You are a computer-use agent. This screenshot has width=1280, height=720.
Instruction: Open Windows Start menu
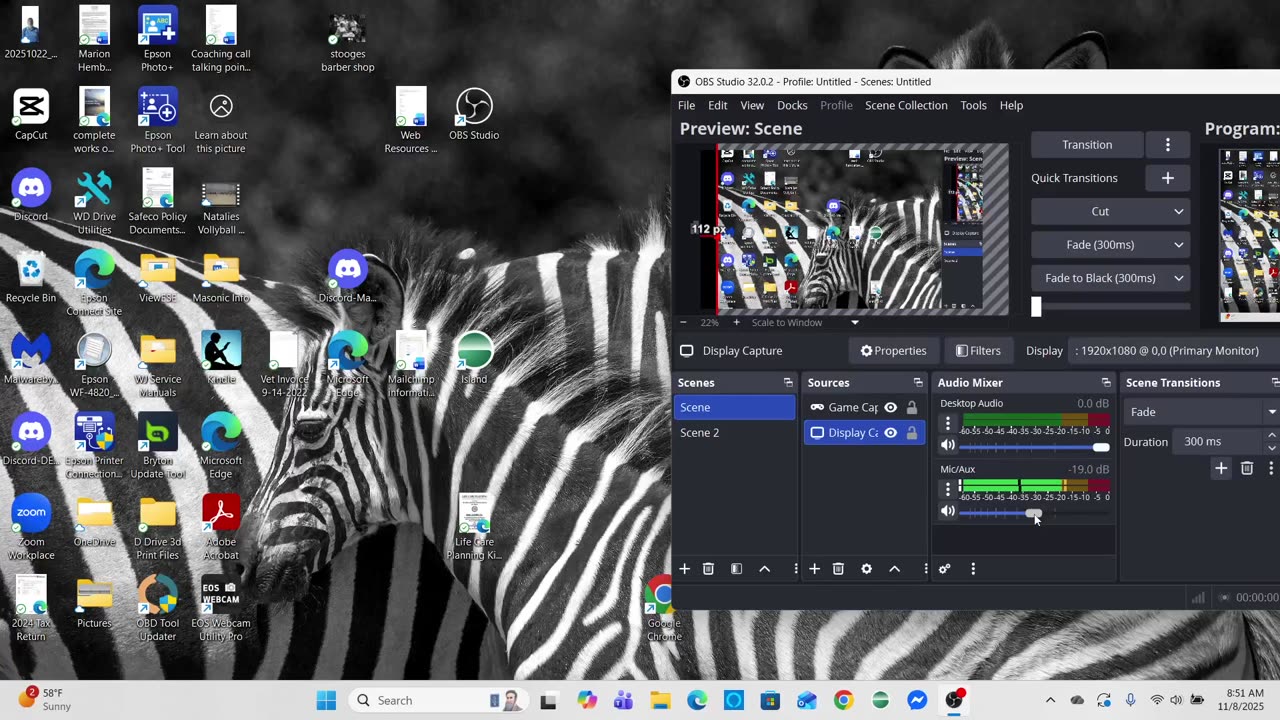coord(327,700)
